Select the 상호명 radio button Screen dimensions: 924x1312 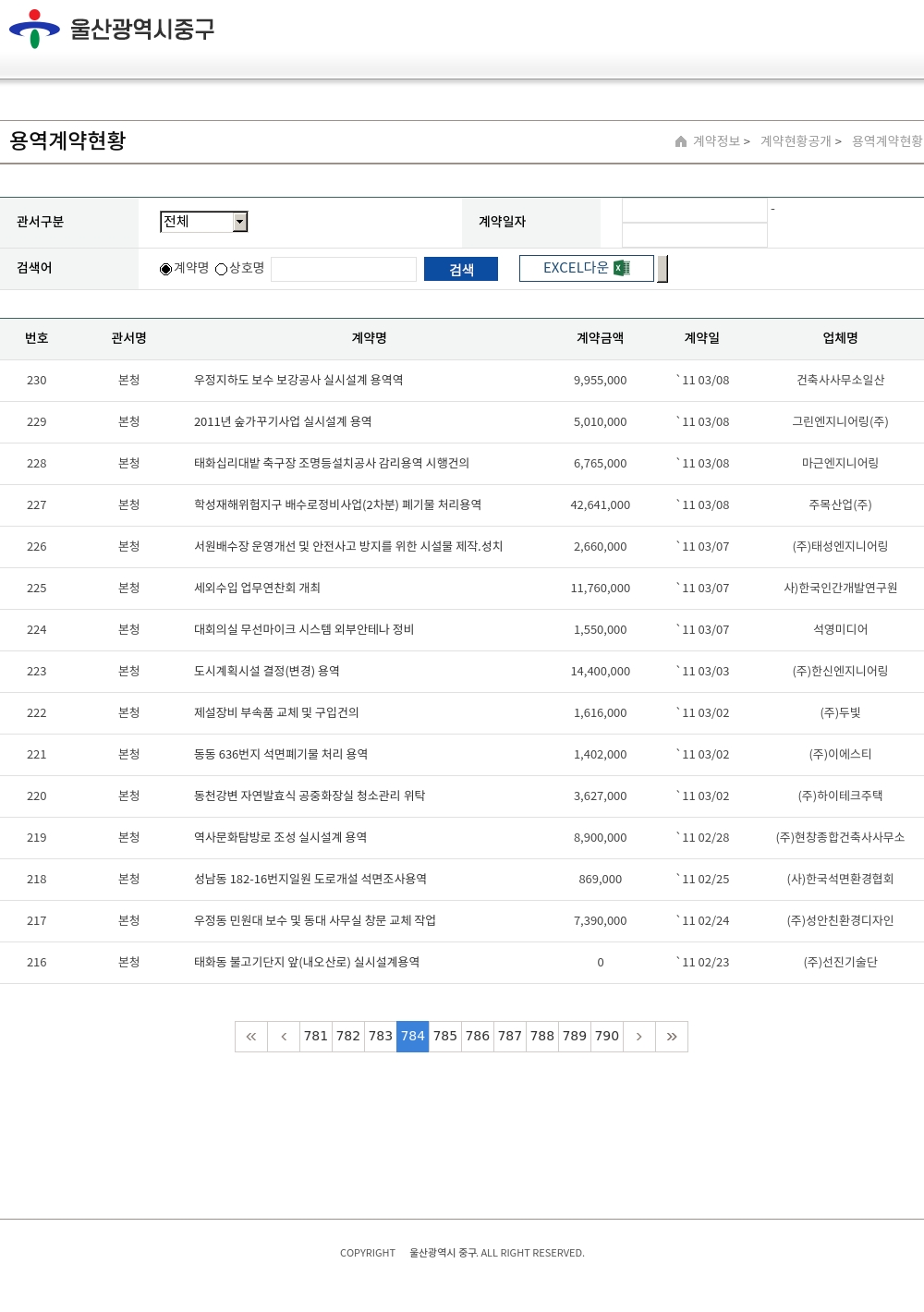222,269
